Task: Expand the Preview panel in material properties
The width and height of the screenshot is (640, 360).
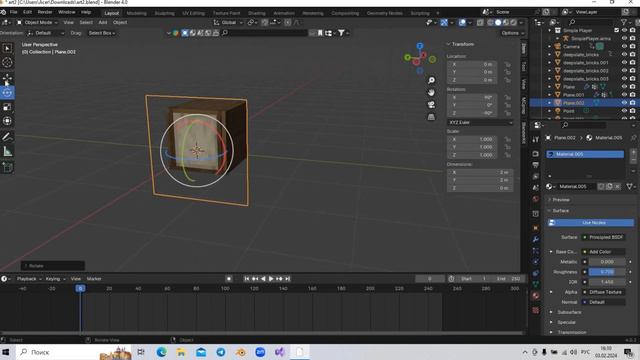Action: pos(560,200)
